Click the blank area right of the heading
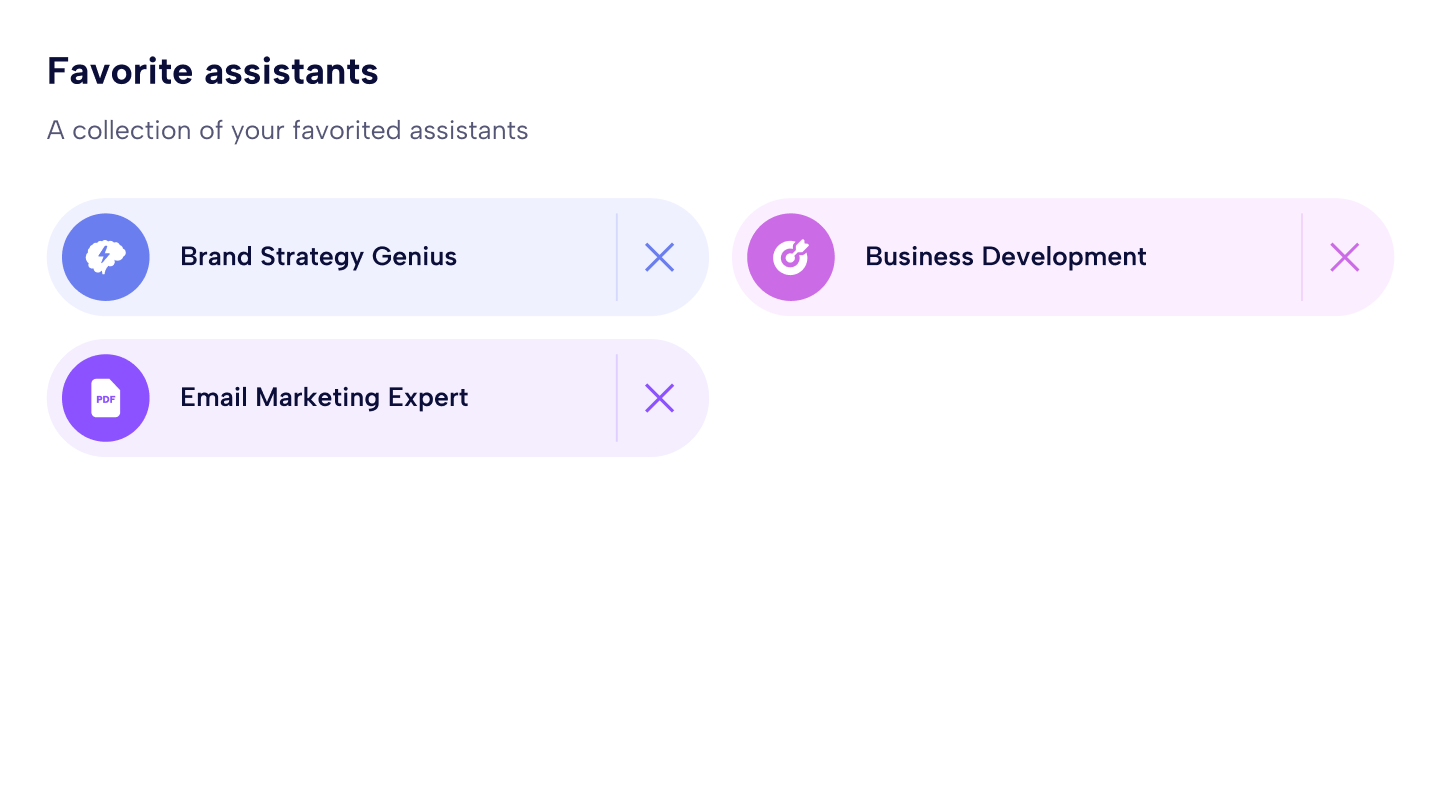The height and width of the screenshot is (807, 1440). 900,72
